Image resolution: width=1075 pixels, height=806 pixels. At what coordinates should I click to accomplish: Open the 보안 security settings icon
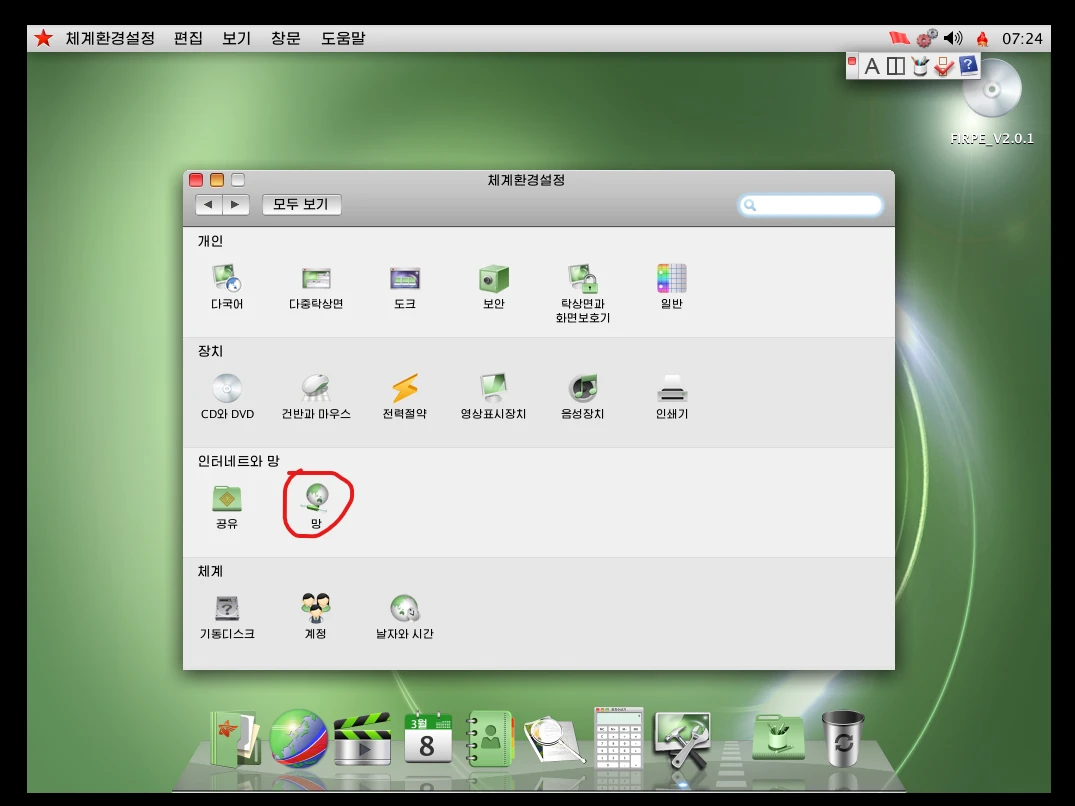[x=493, y=279]
